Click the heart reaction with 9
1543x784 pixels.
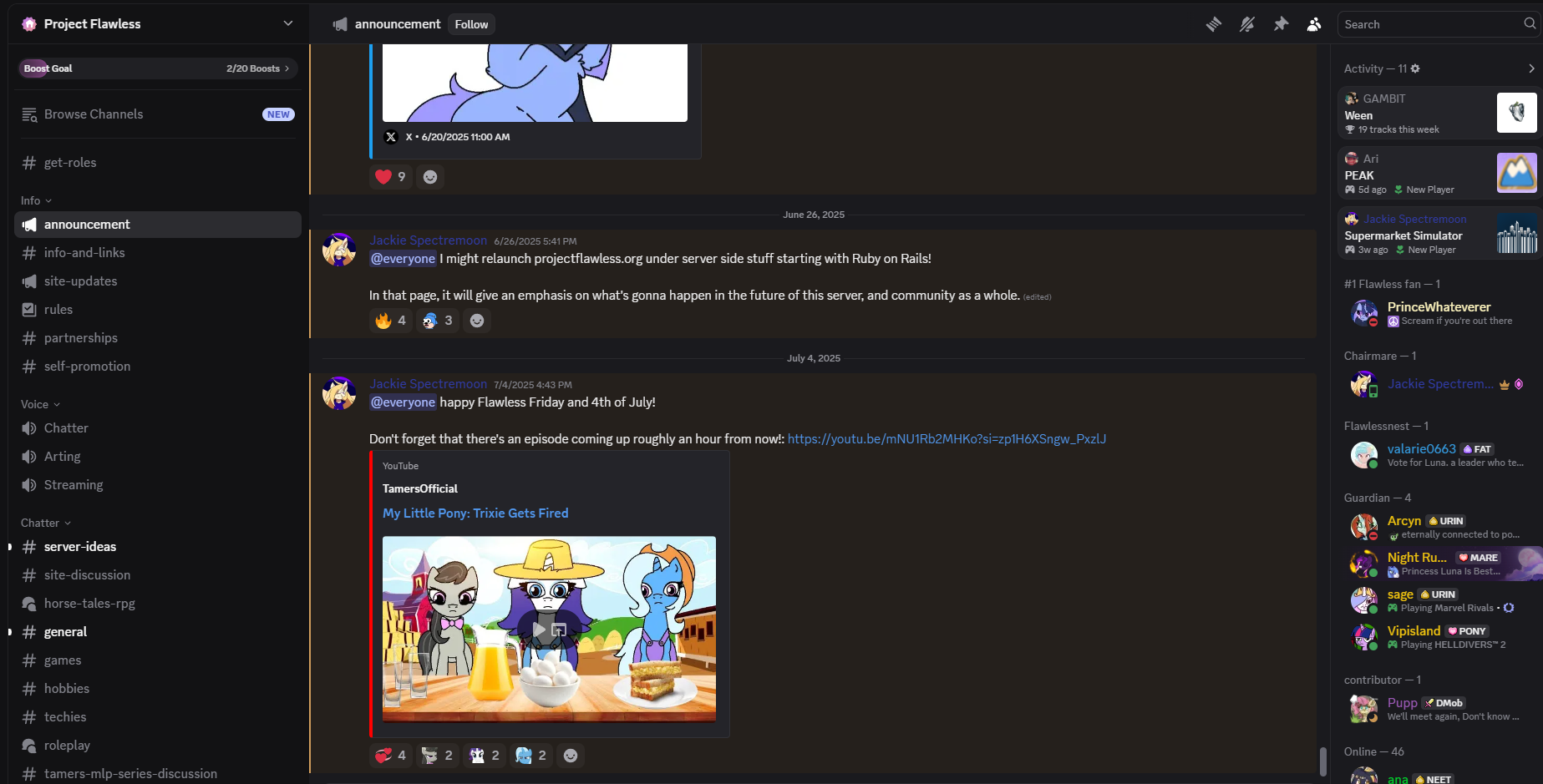(x=391, y=177)
